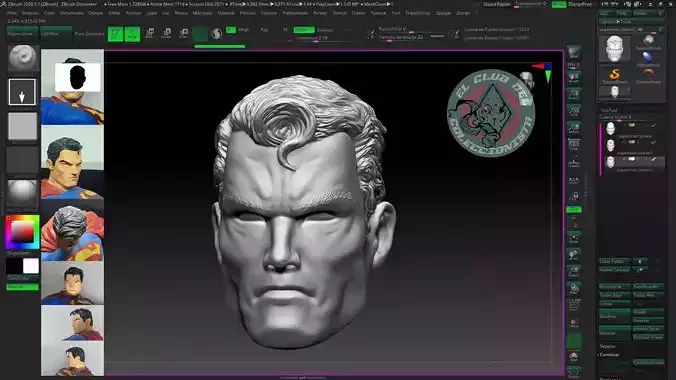
Task: Open the Transformar menu
Action: tap(417, 13)
